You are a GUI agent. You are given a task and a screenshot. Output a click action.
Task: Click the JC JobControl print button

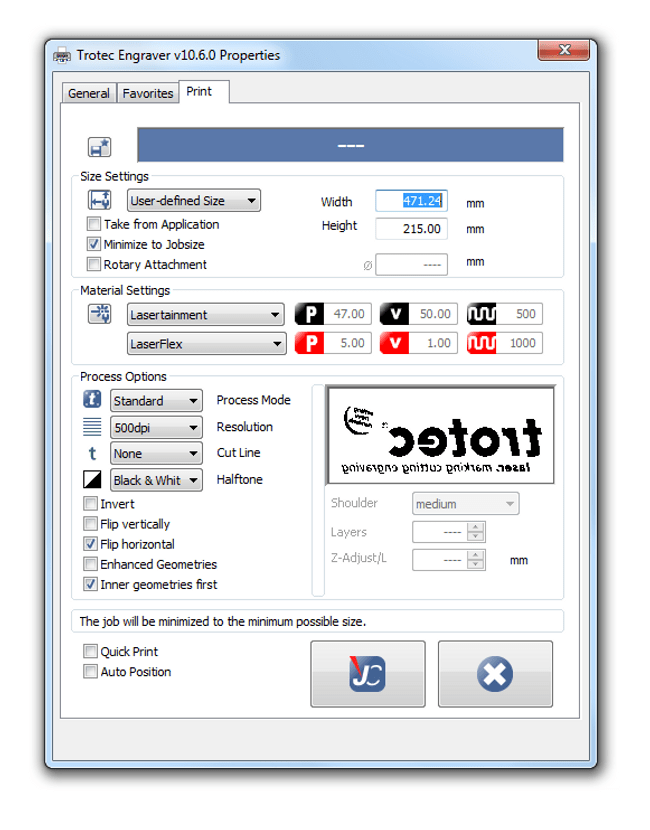[368, 674]
